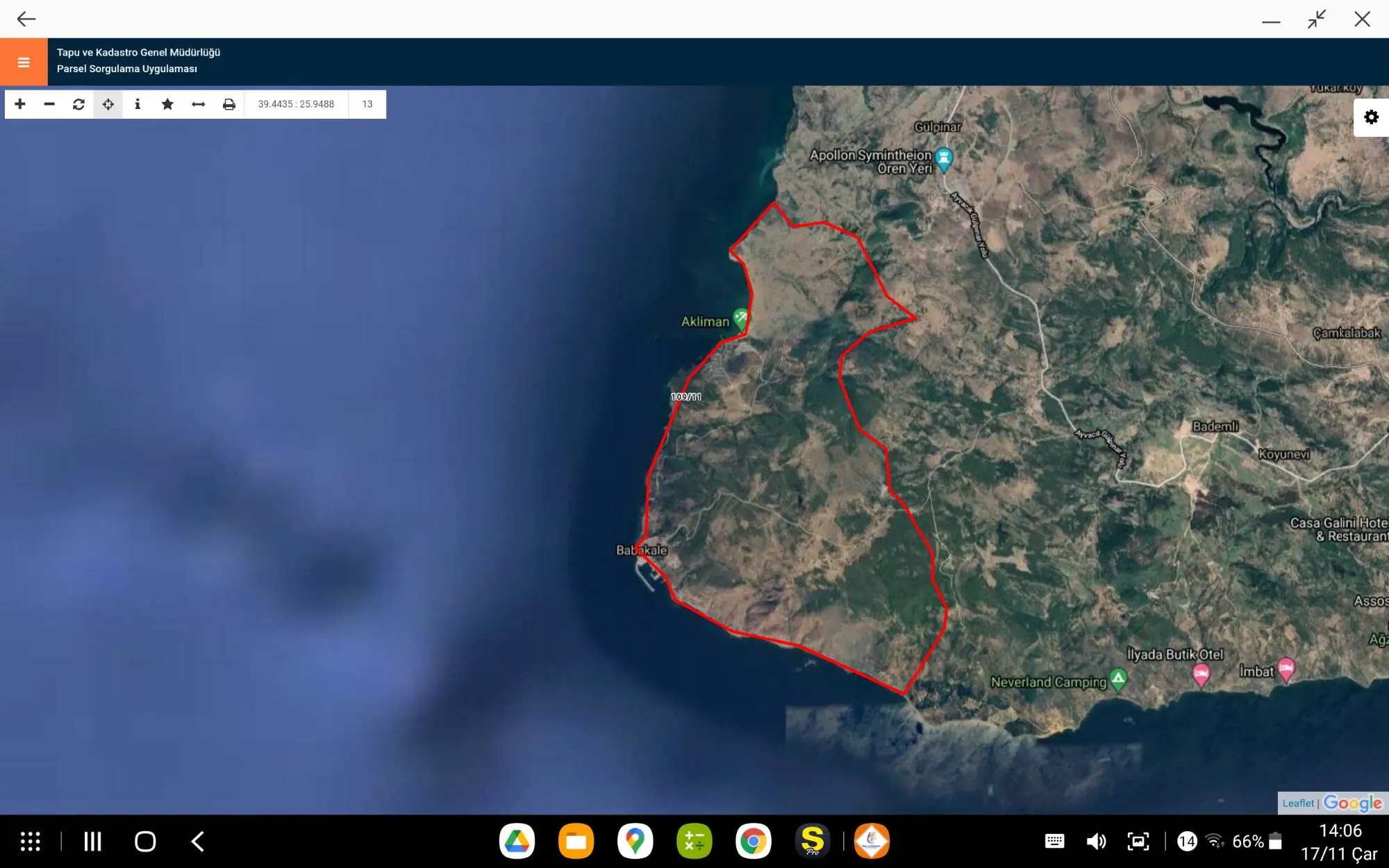Select the locate crosshair tool
Image resolution: width=1389 pixels, height=868 pixels.
[x=108, y=104]
